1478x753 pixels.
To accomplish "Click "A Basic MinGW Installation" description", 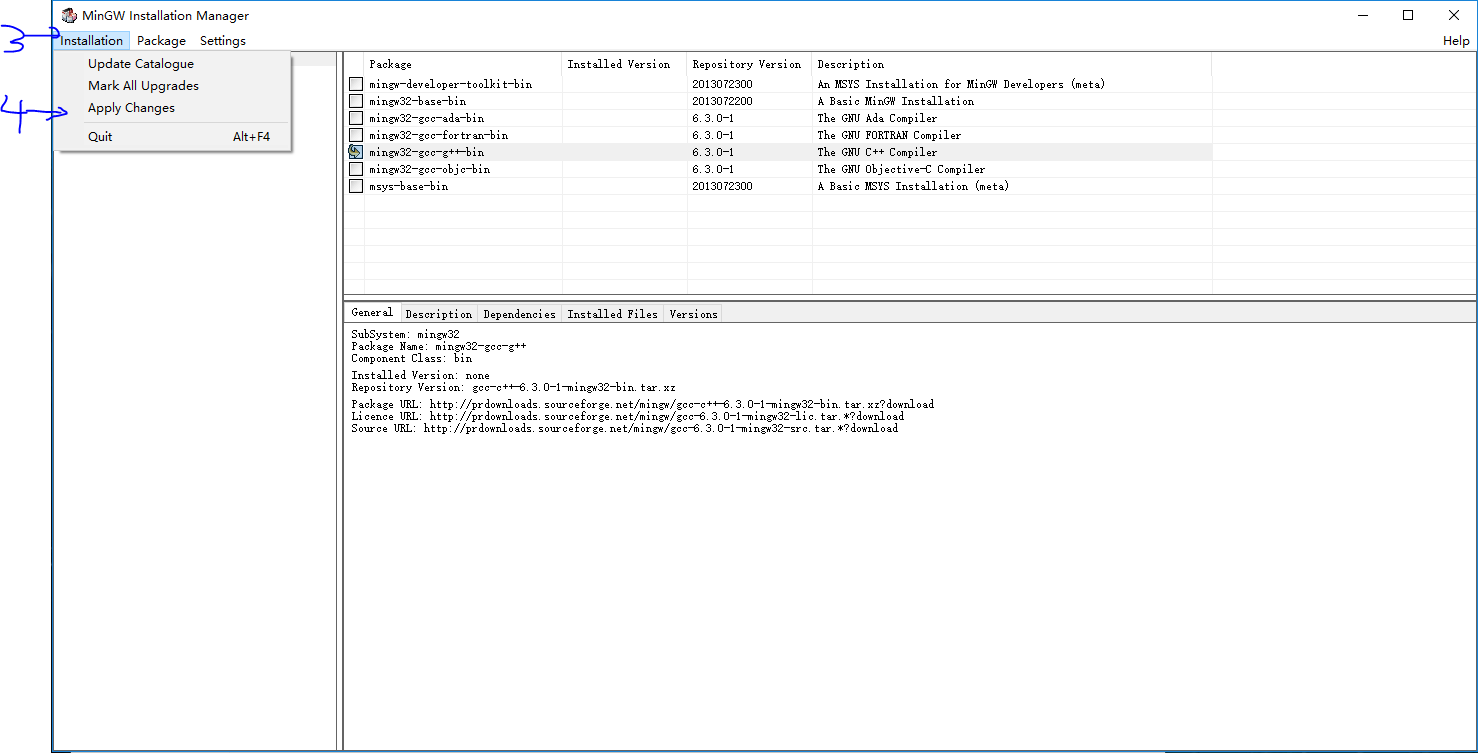I will click(x=895, y=101).
